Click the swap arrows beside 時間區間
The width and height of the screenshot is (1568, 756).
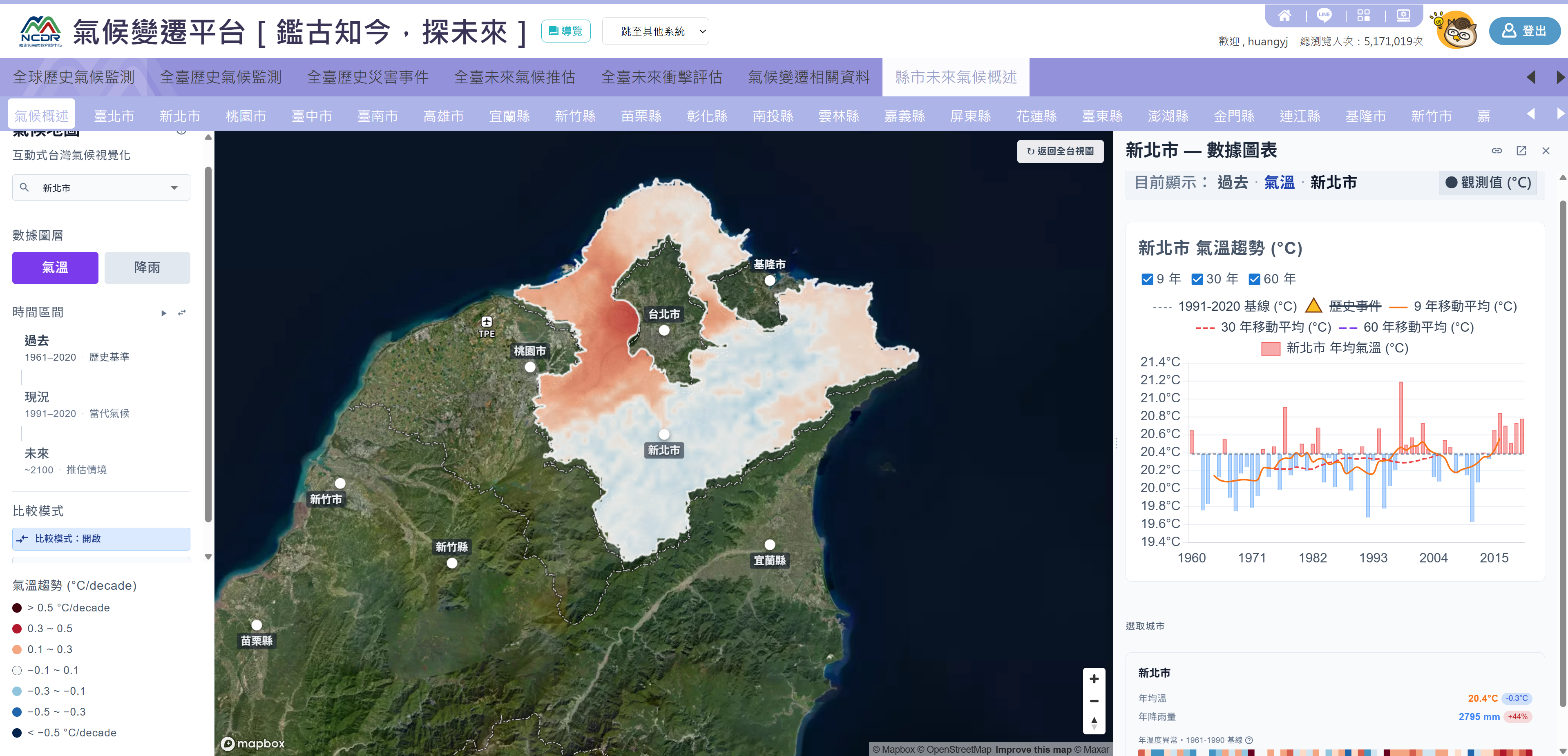pyautogui.click(x=181, y=313)
